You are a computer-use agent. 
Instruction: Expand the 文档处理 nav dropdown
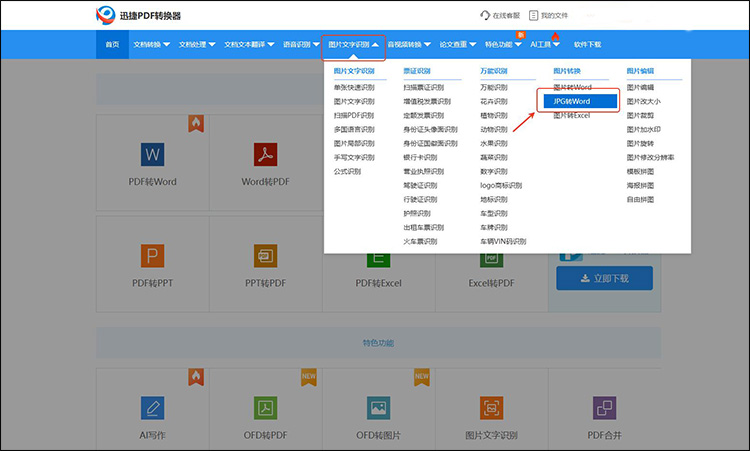tap(197, 44)
